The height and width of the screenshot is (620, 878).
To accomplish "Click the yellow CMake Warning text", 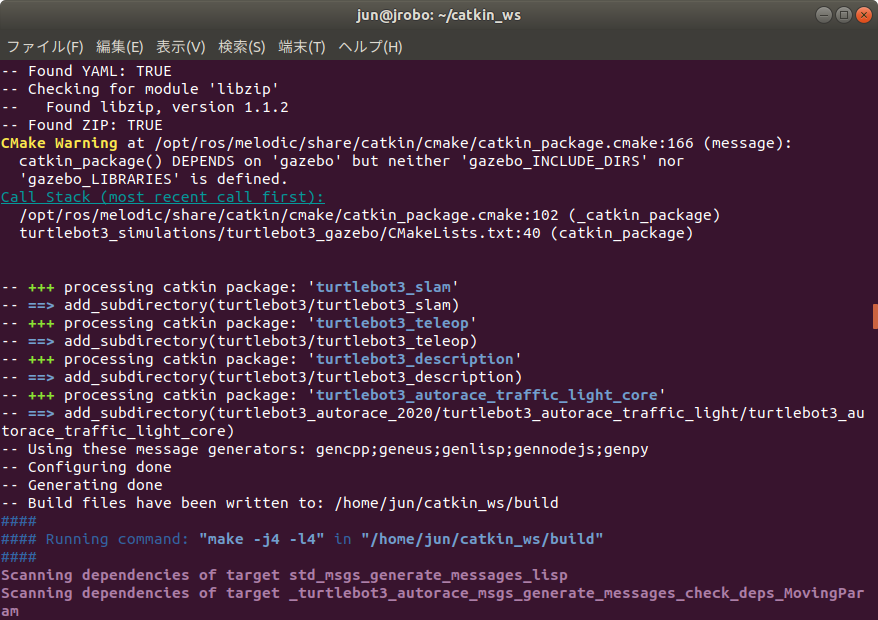I will point(59,143).
